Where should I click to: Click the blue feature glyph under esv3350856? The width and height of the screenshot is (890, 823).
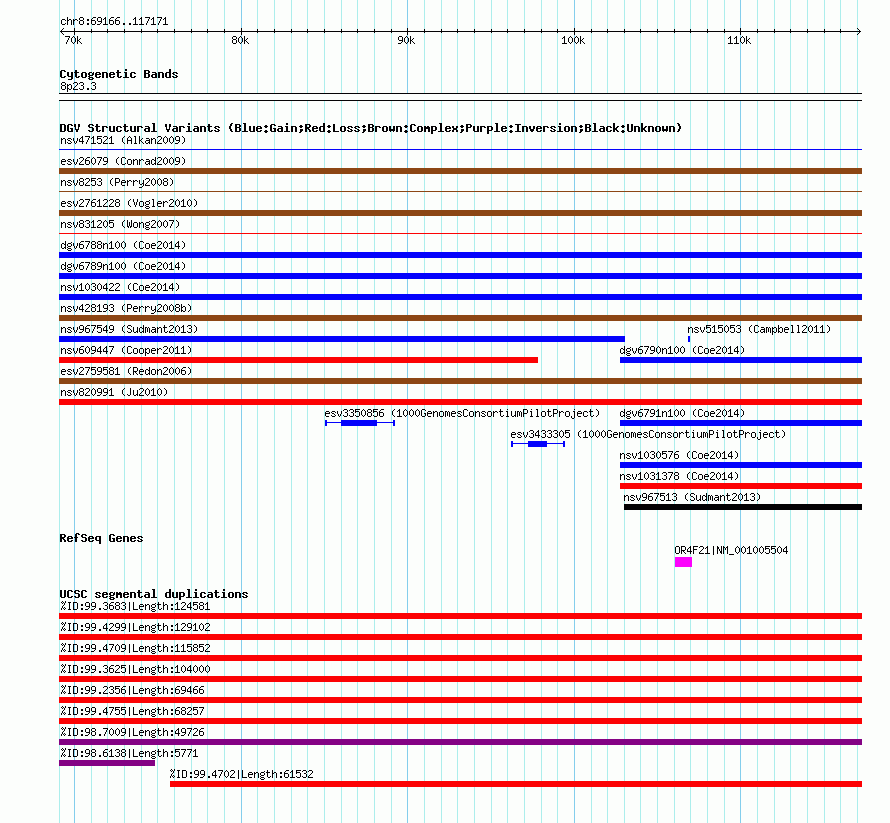coord(360,423)
